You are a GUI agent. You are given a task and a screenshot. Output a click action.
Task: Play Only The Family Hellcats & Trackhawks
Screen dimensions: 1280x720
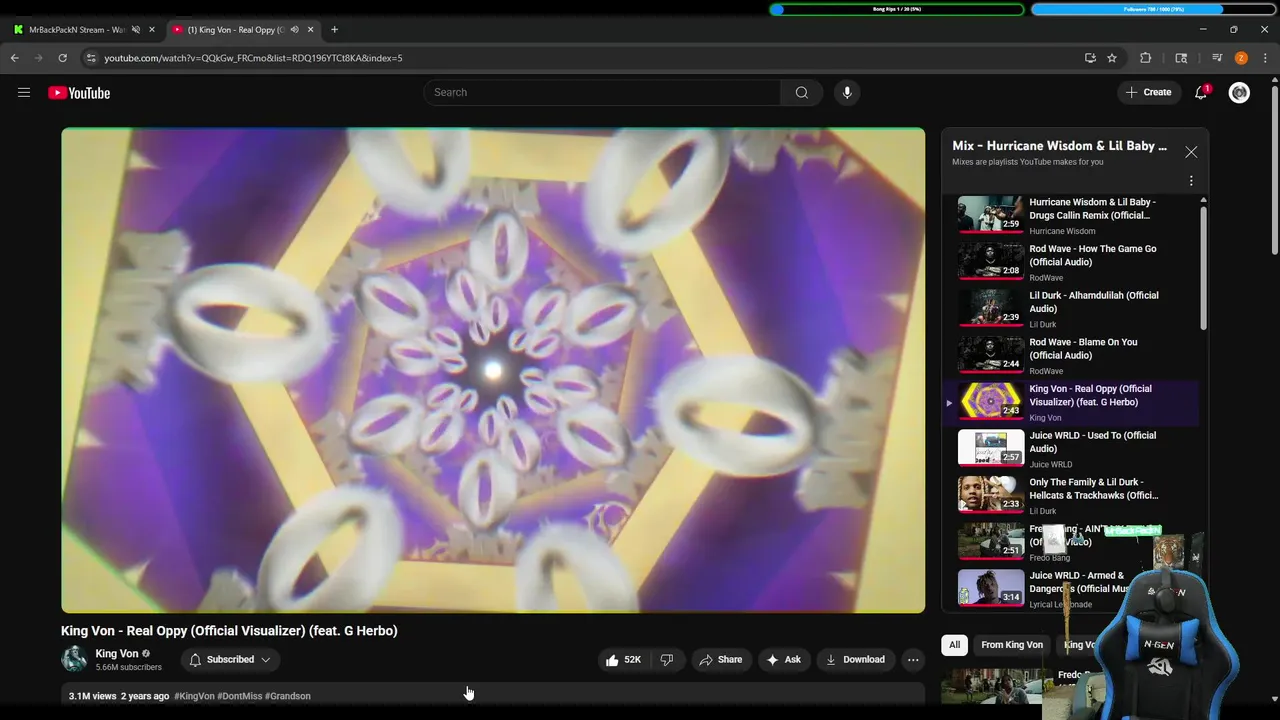coord(1070,495)
